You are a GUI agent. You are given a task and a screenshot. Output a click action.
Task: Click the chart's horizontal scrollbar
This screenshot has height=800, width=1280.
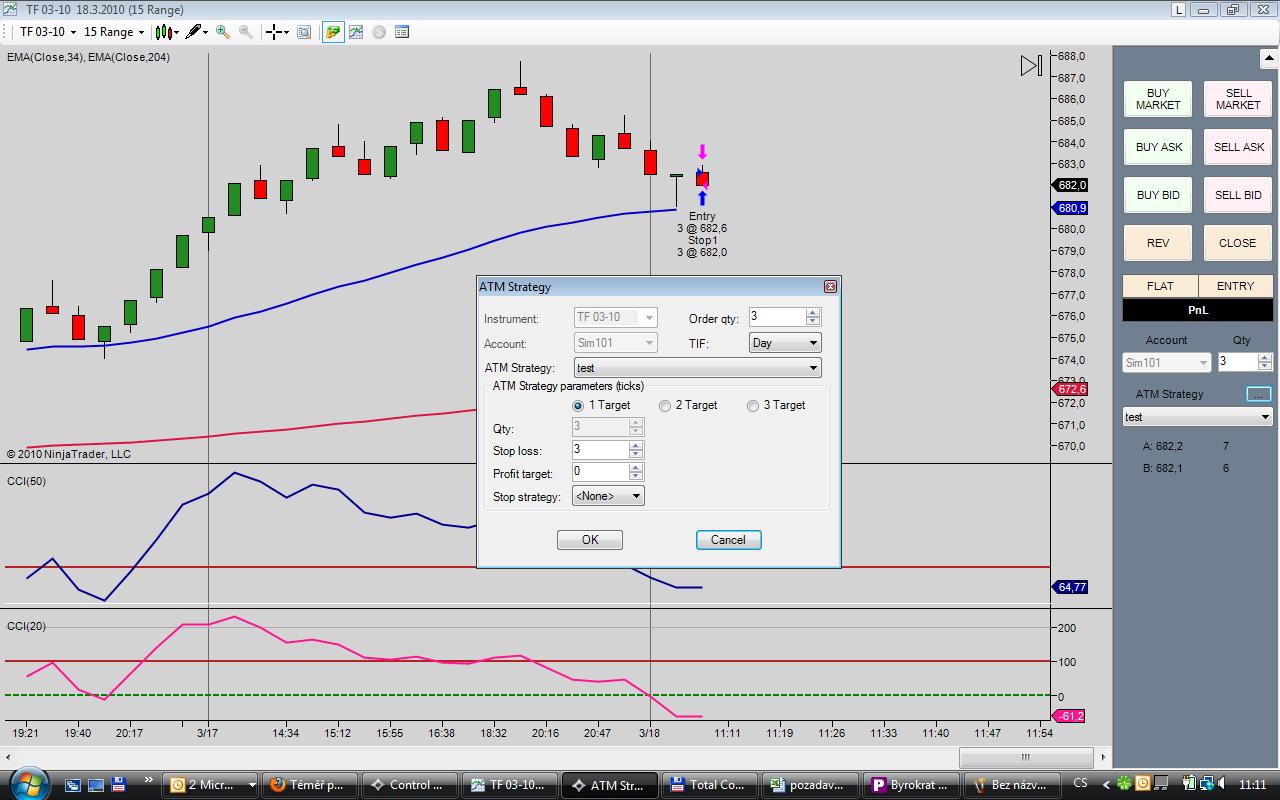pos(1025,757)
